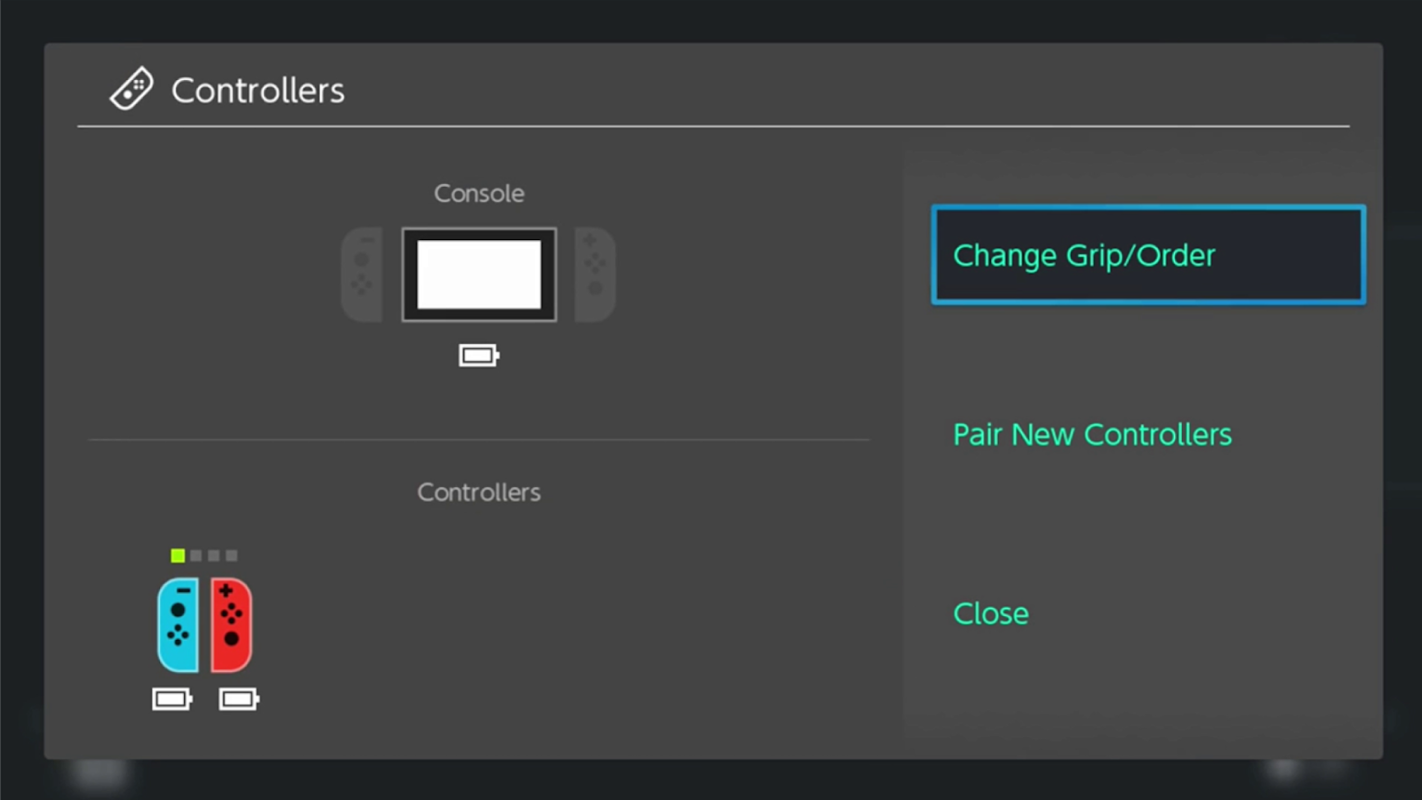Click the third grey player indicator light

tap(214, 556)
